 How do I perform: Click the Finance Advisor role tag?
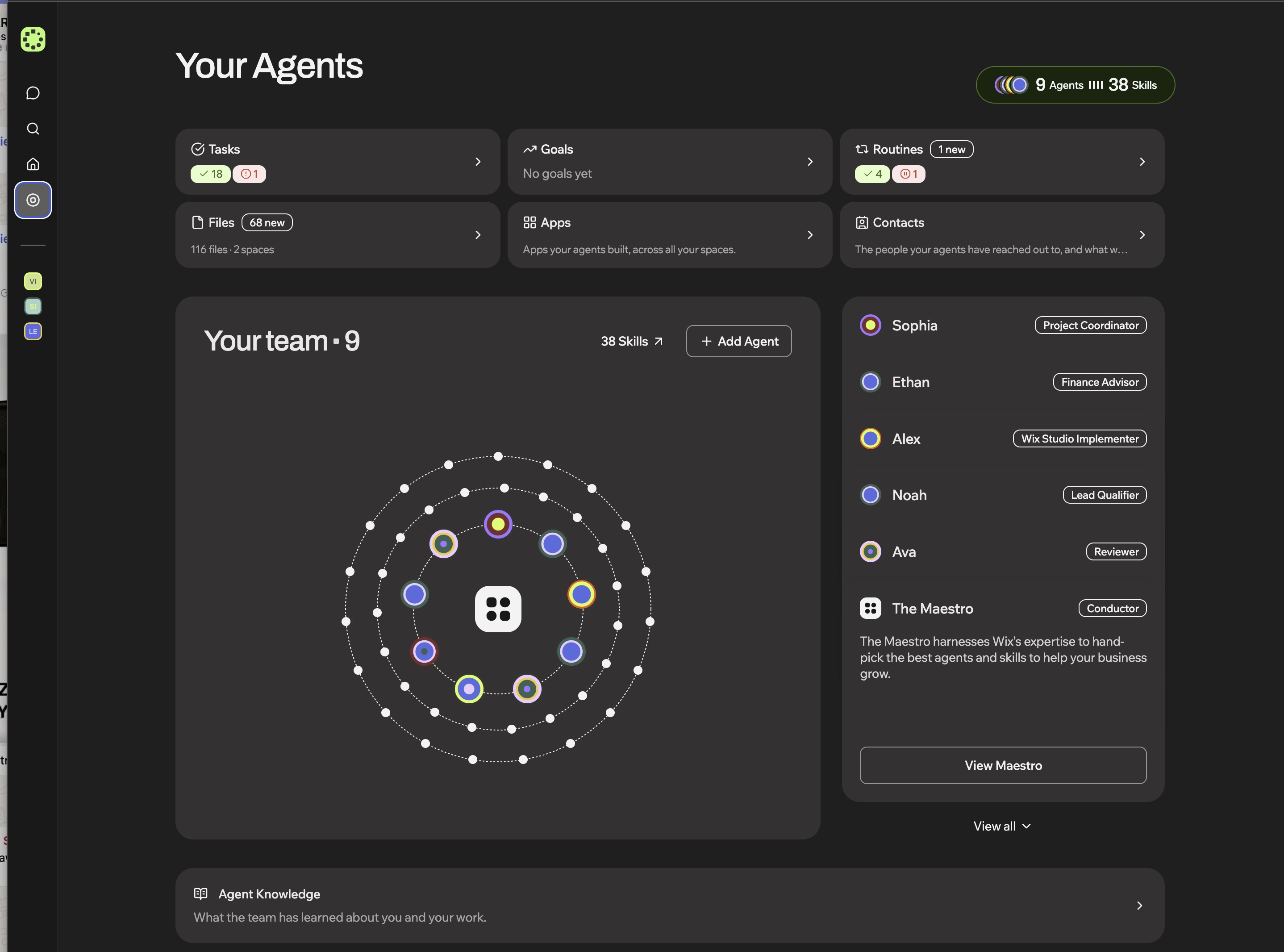click(1100, 382)
